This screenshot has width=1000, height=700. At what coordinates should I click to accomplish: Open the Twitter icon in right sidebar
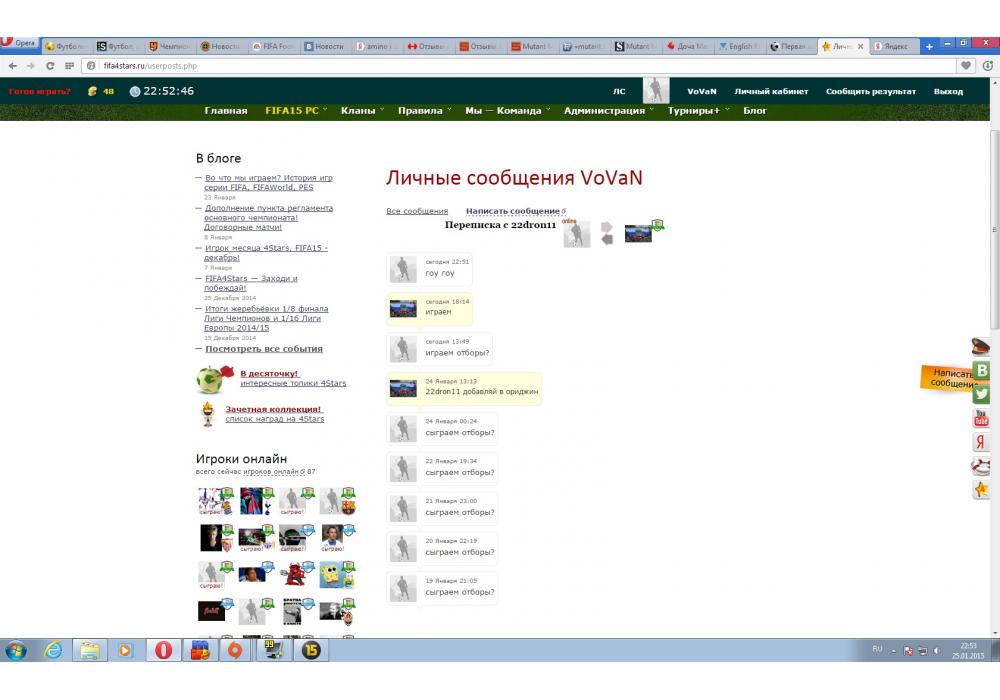tap(981, 394)
